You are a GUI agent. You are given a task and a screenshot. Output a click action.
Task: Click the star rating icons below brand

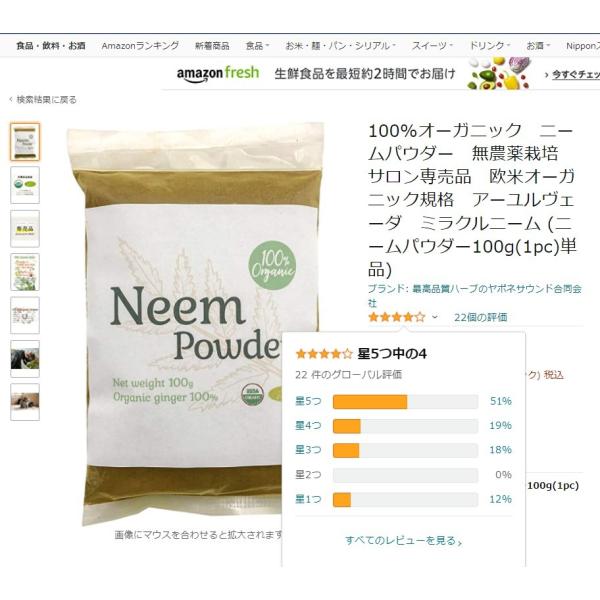pyautogui.click(x=396, y=317)
